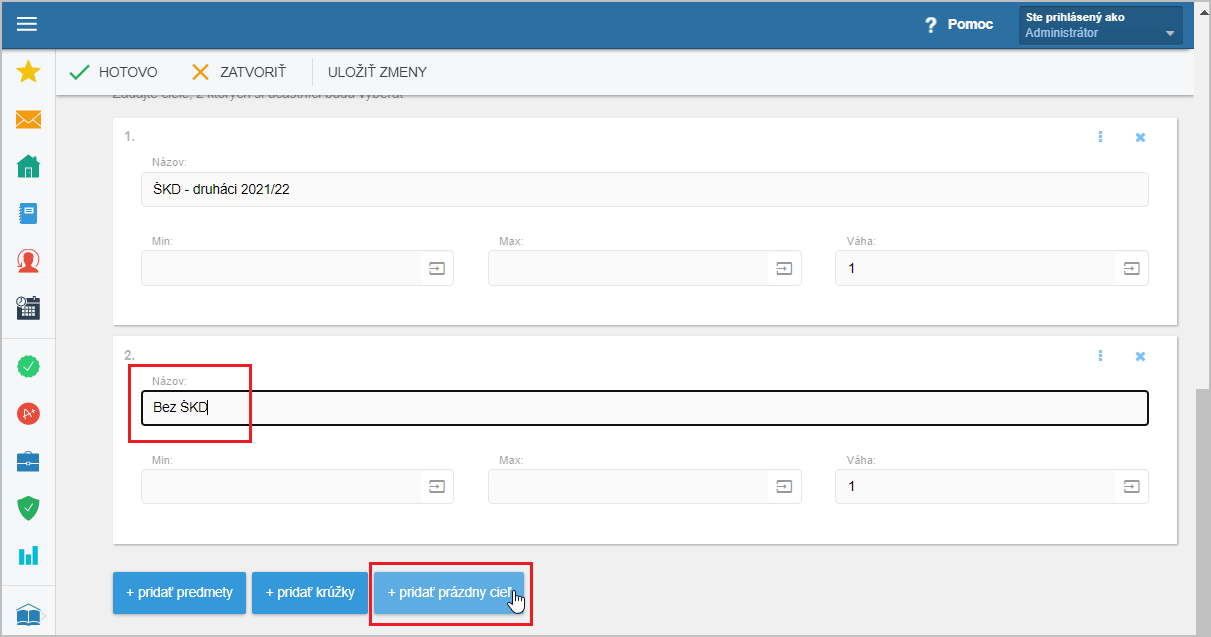Click ULOŽIŤ ZMENY to save changes
Viewport: 1211px width, 637px height.
click(x=377, y=72)
